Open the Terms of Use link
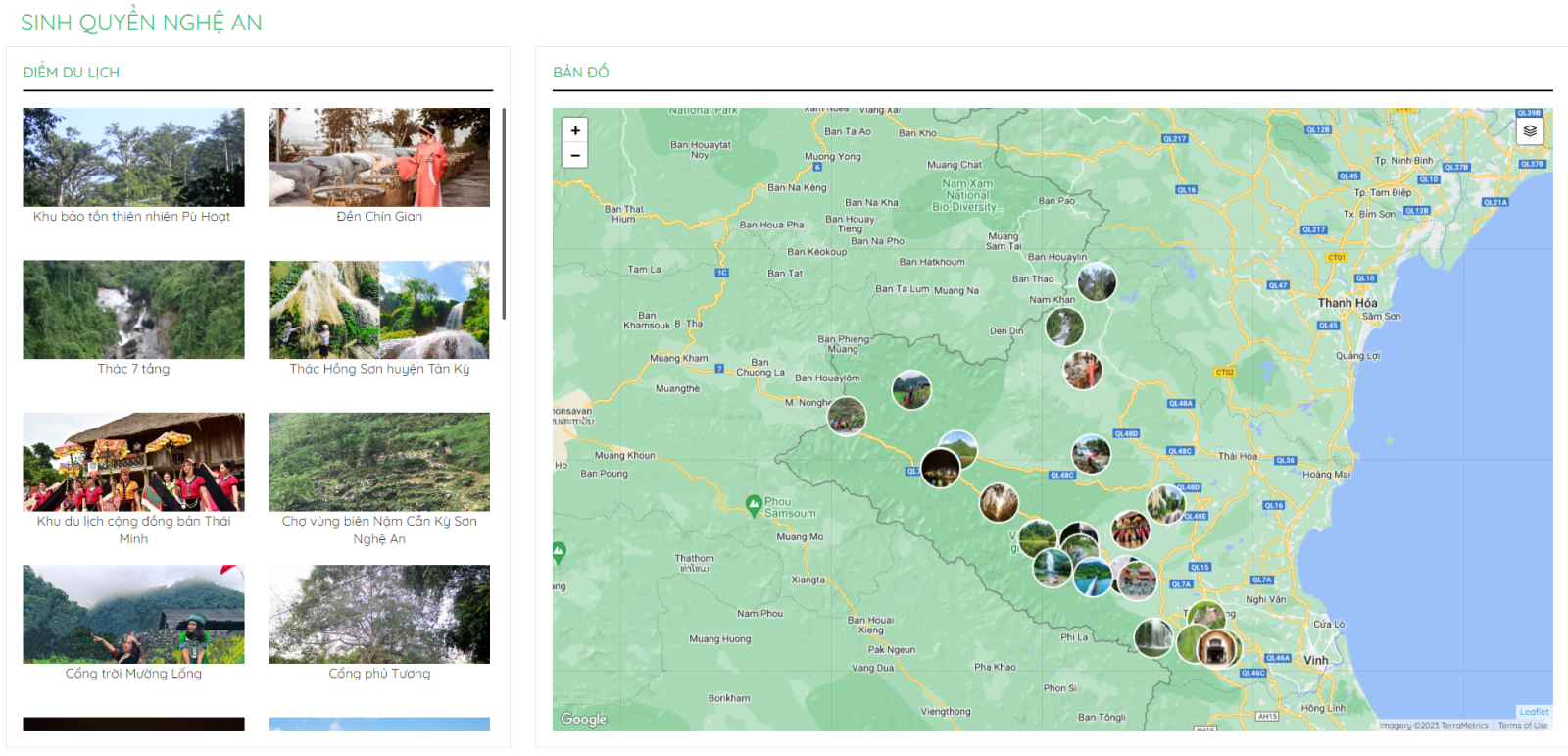1568x756 pixels. point(1523,726)
